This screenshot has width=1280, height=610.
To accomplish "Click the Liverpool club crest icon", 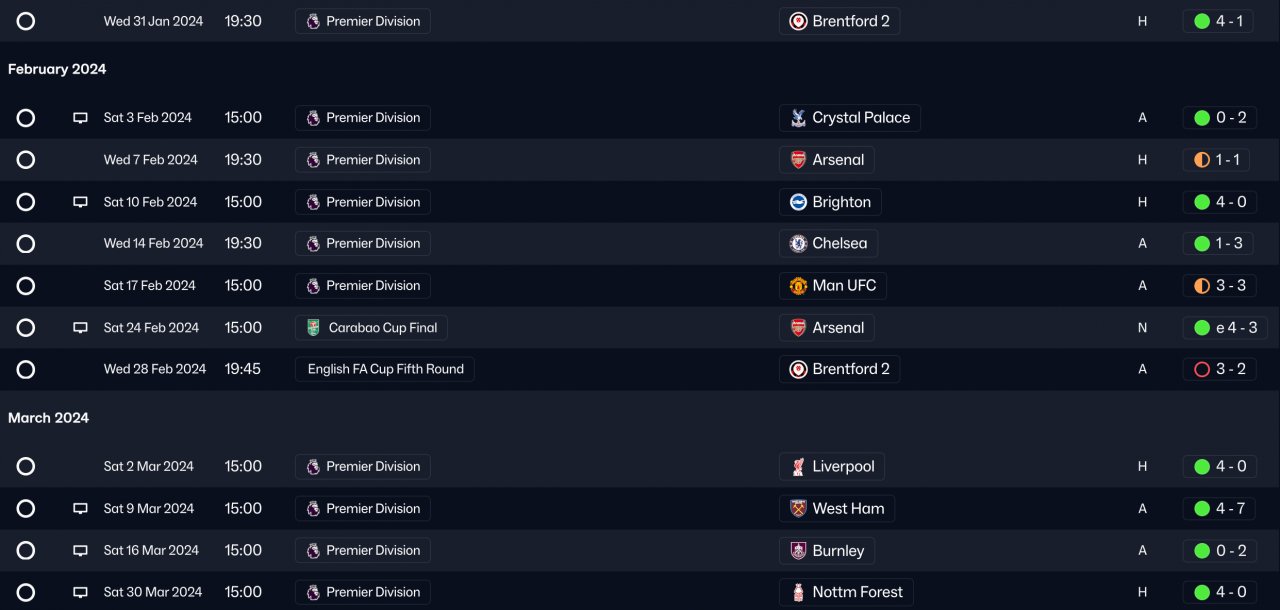I will click(798, 467).
